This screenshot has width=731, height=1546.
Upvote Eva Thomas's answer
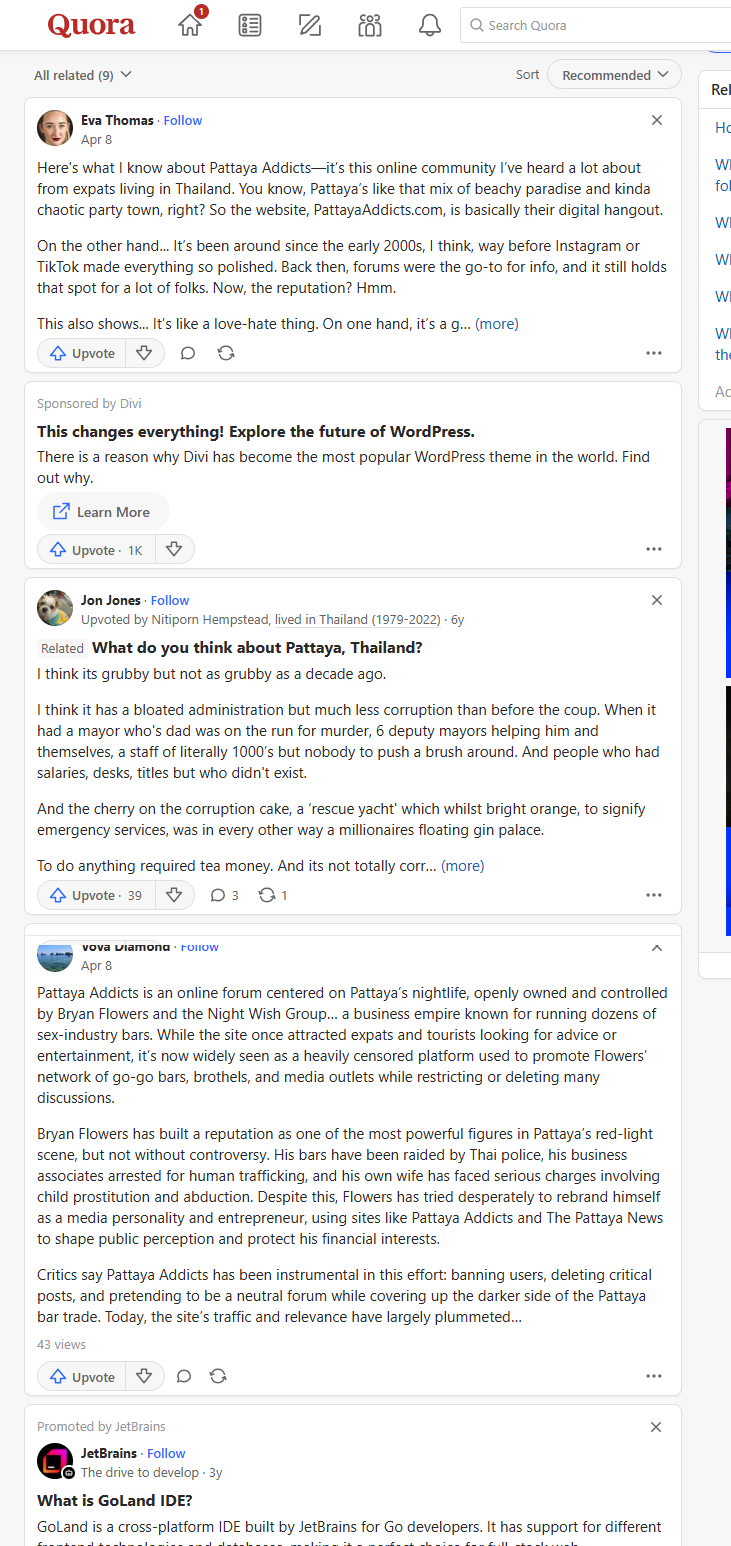click(83, 353)
